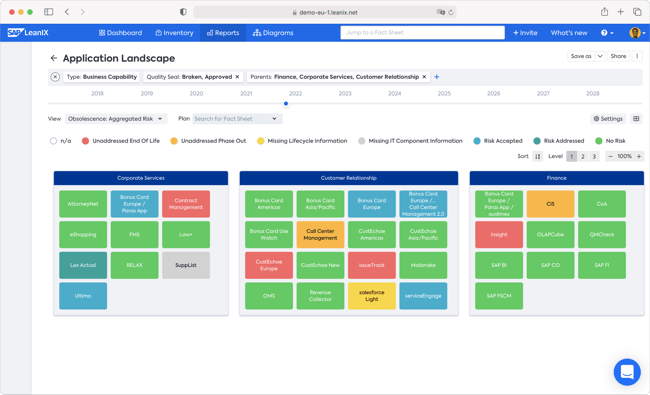Screen dimensions: 650x395
Task: Navigate back in Safari
Action: pyautogui.click(x=67, y=12)
